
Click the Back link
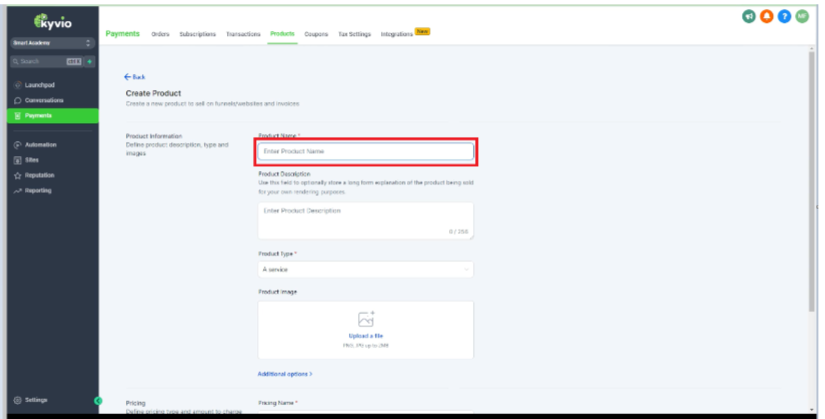135,77
